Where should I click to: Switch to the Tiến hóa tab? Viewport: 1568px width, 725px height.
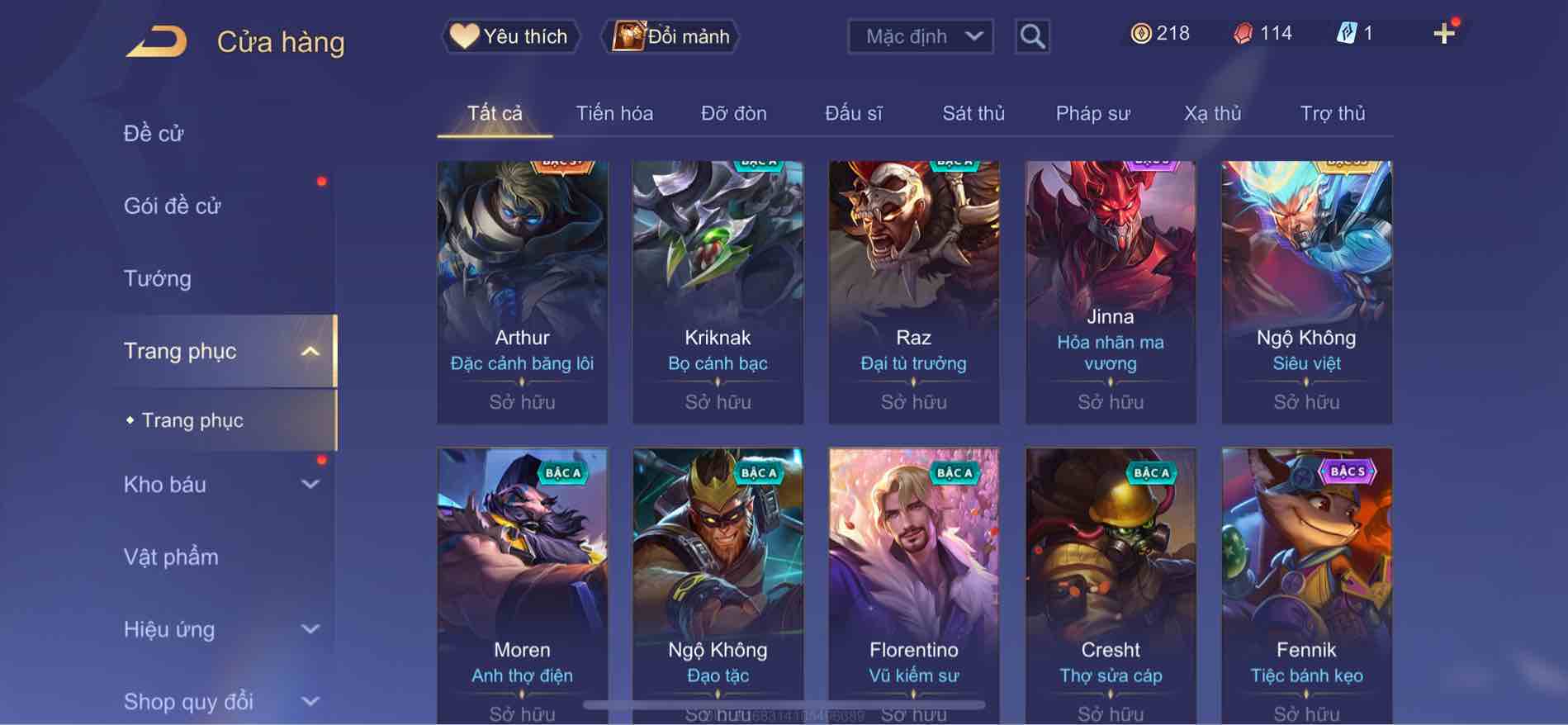point(614,113)
